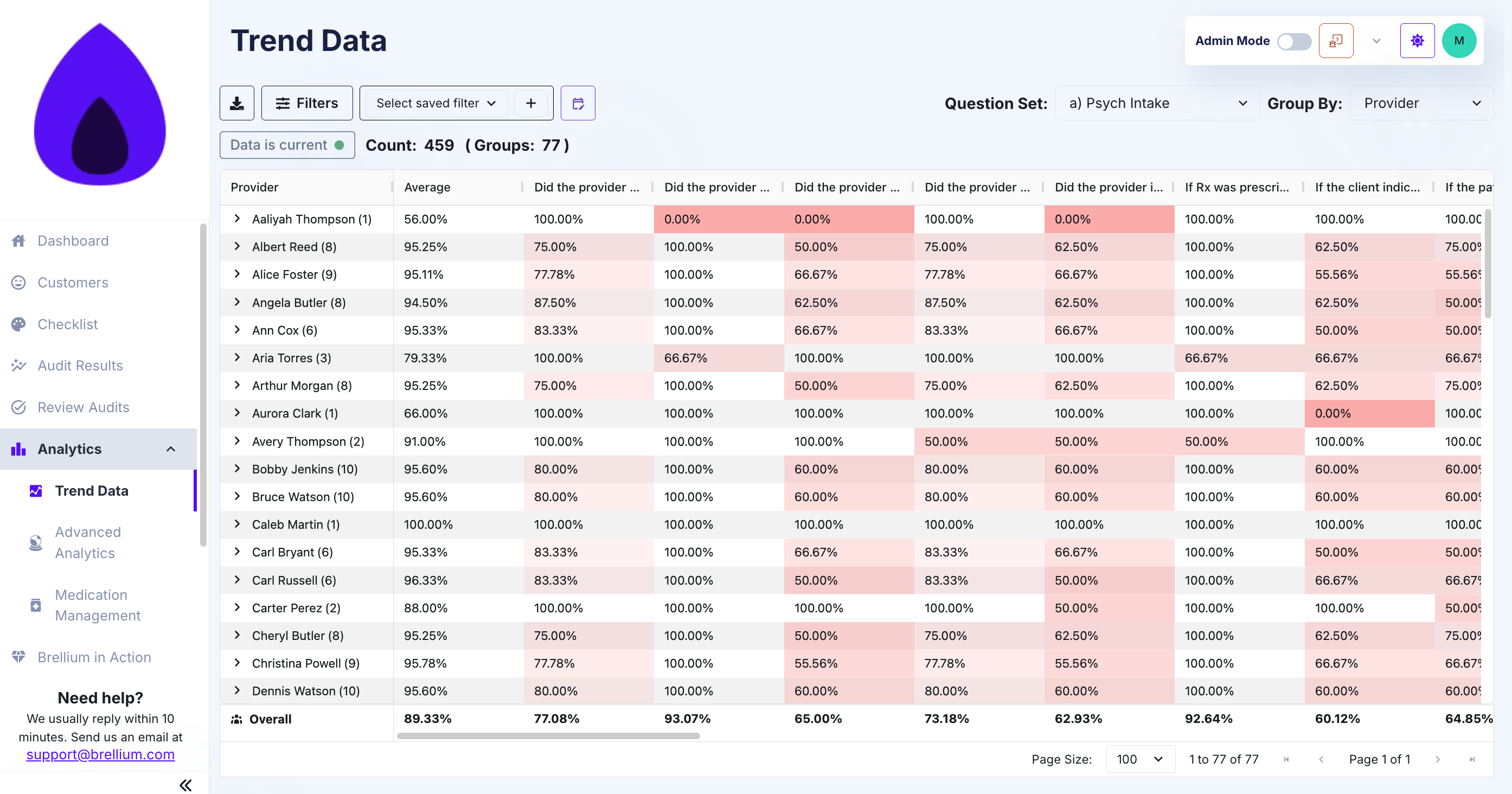Open the Question Set dropdown showing Psych Intake
Screen dimensions: 1512x794
1156,103
